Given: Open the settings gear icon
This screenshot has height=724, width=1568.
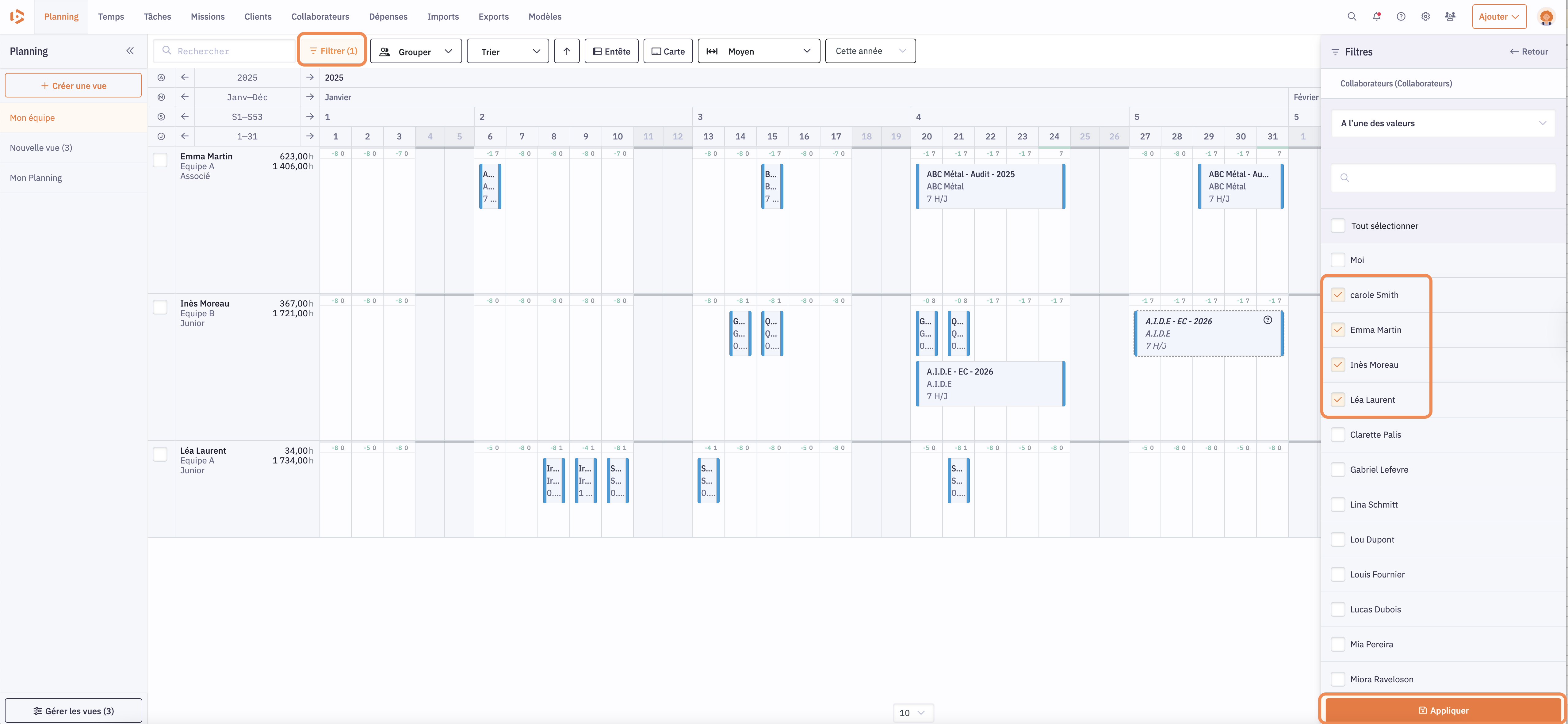Looking at the screenshot, I should tap(1425, 17).
